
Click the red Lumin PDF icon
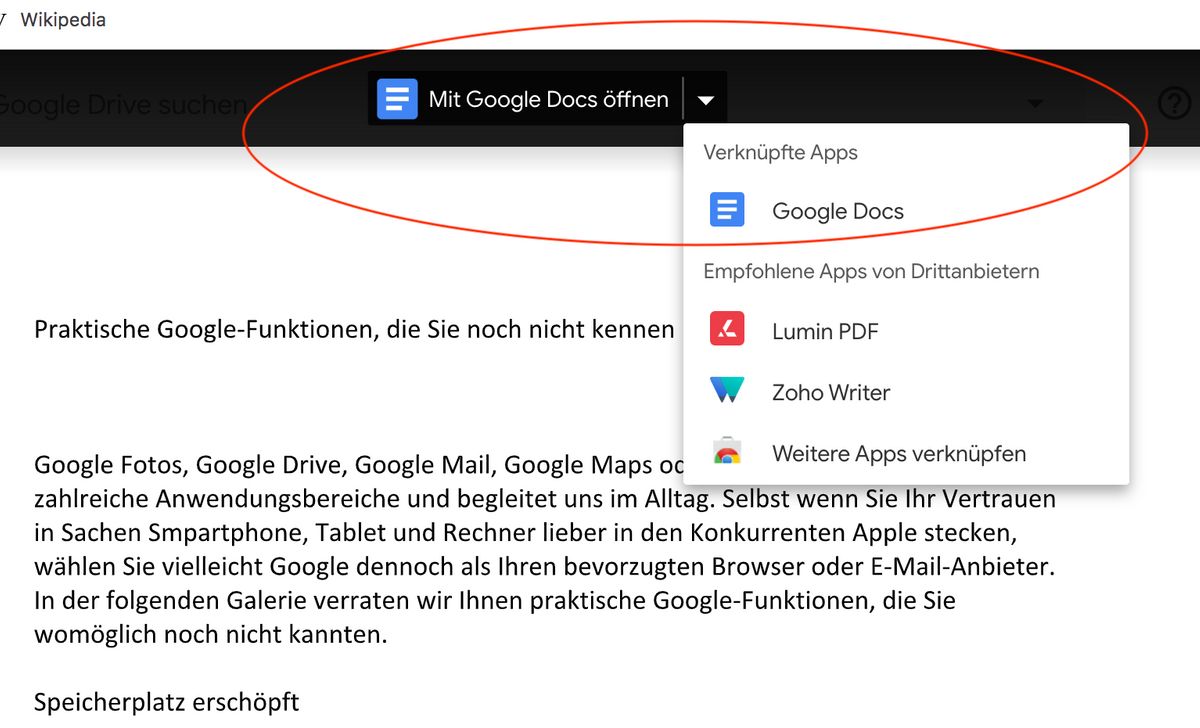[x=727, y=329]
